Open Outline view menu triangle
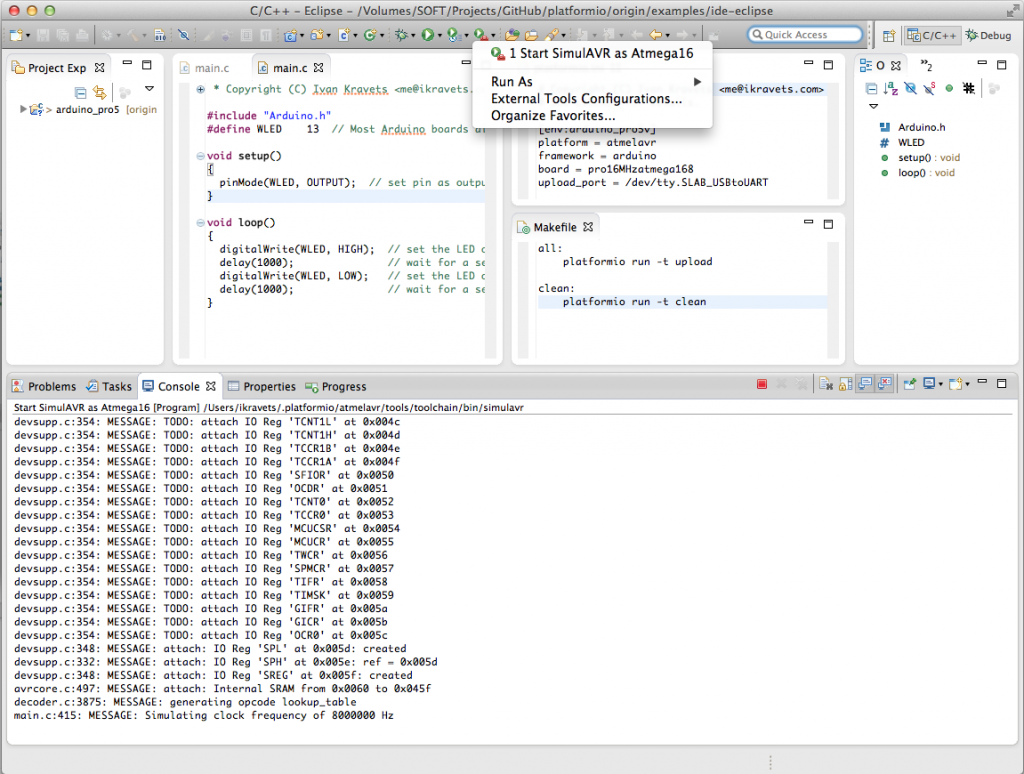1024x774 pixels. 874,106
